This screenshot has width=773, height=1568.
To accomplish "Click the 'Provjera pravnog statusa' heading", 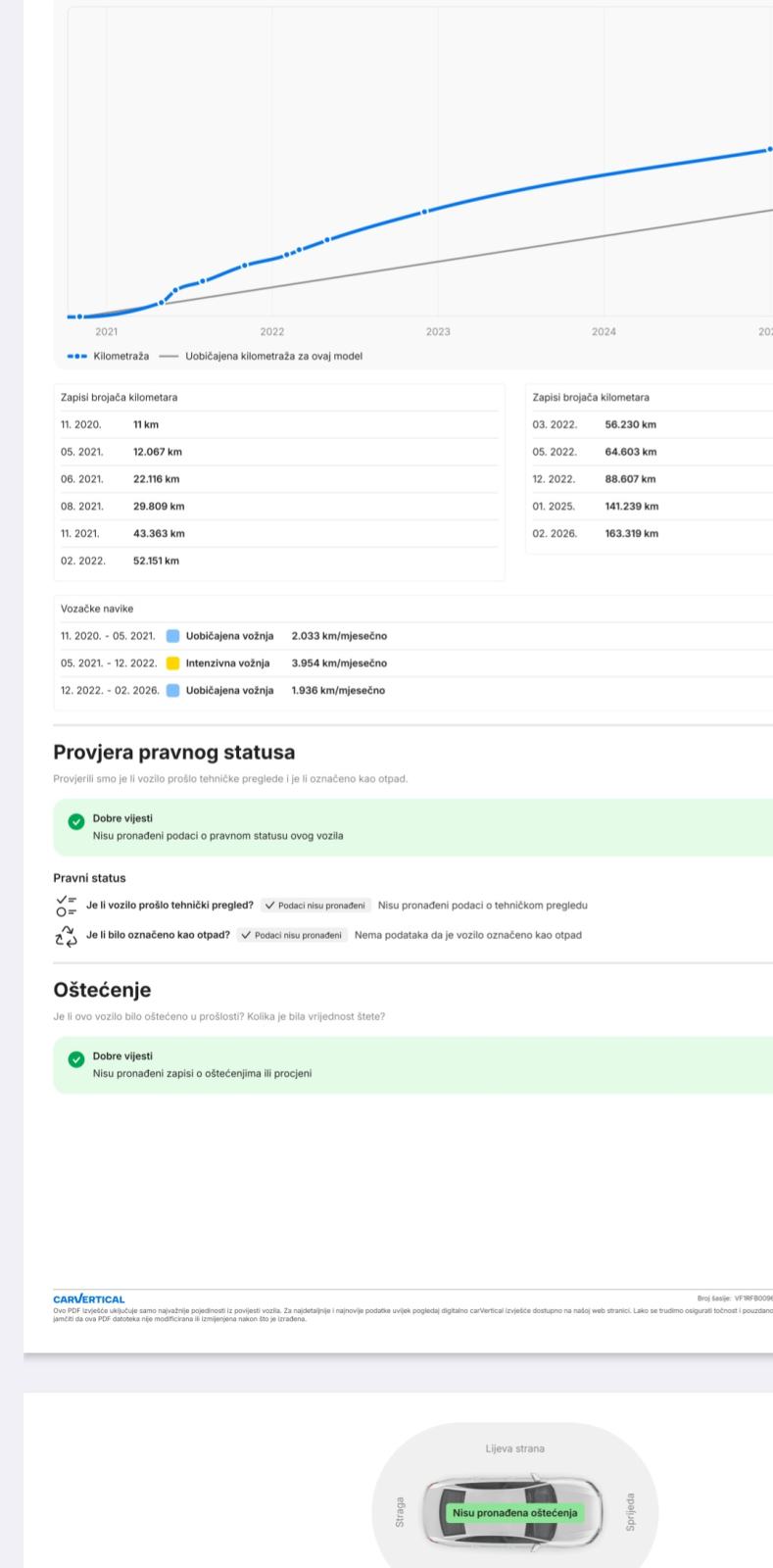I will [x=173, y=753].
